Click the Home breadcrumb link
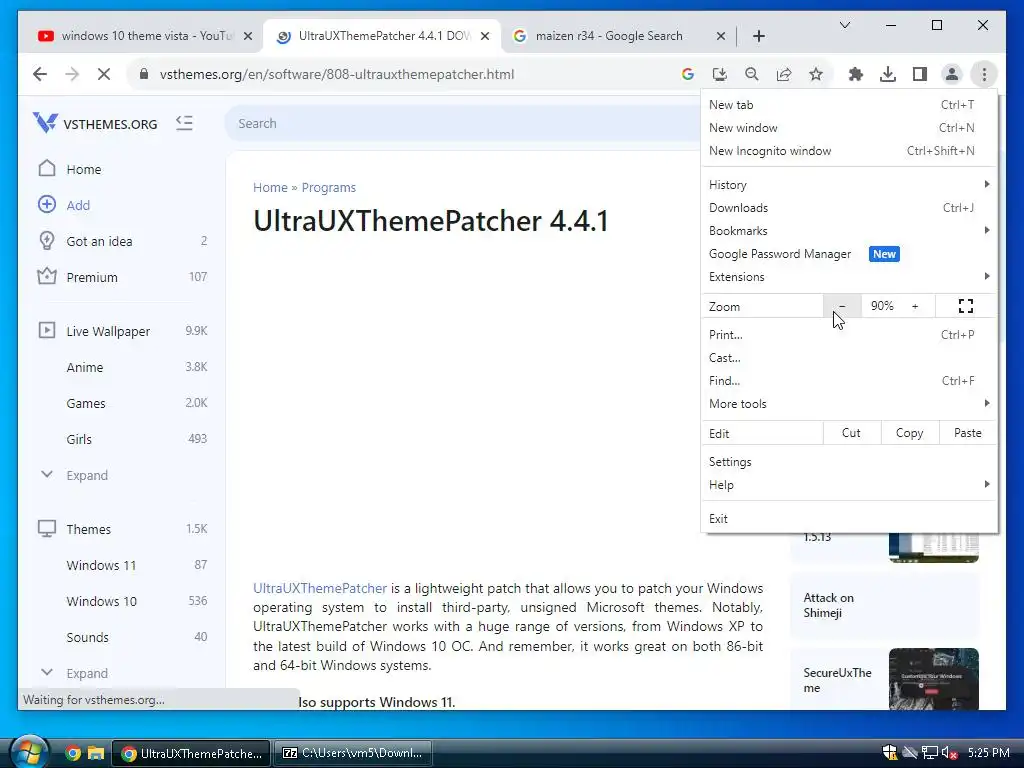This screenshot has height=768, width=1024. (270, 187)
